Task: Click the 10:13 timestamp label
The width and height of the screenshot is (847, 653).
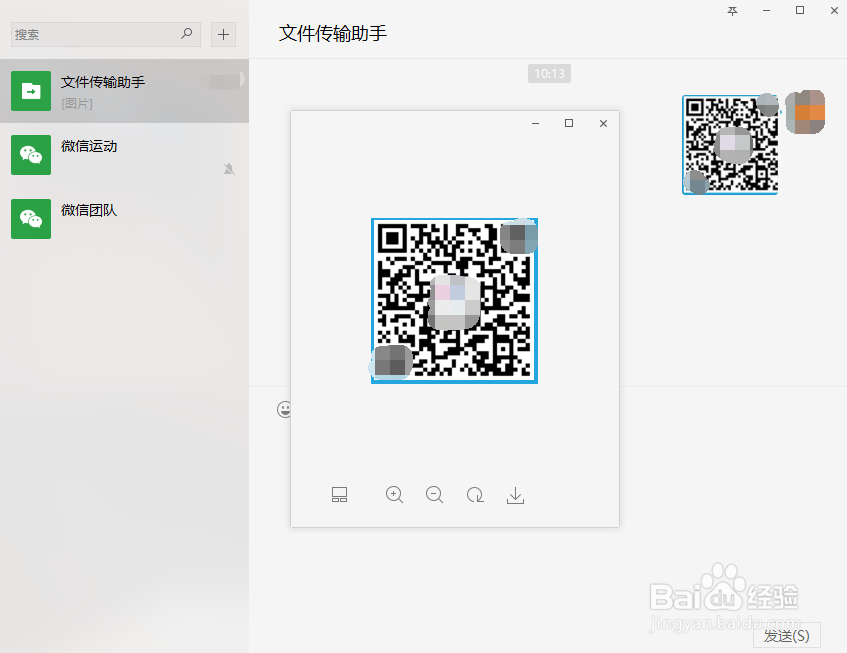Action: [549, 73]
